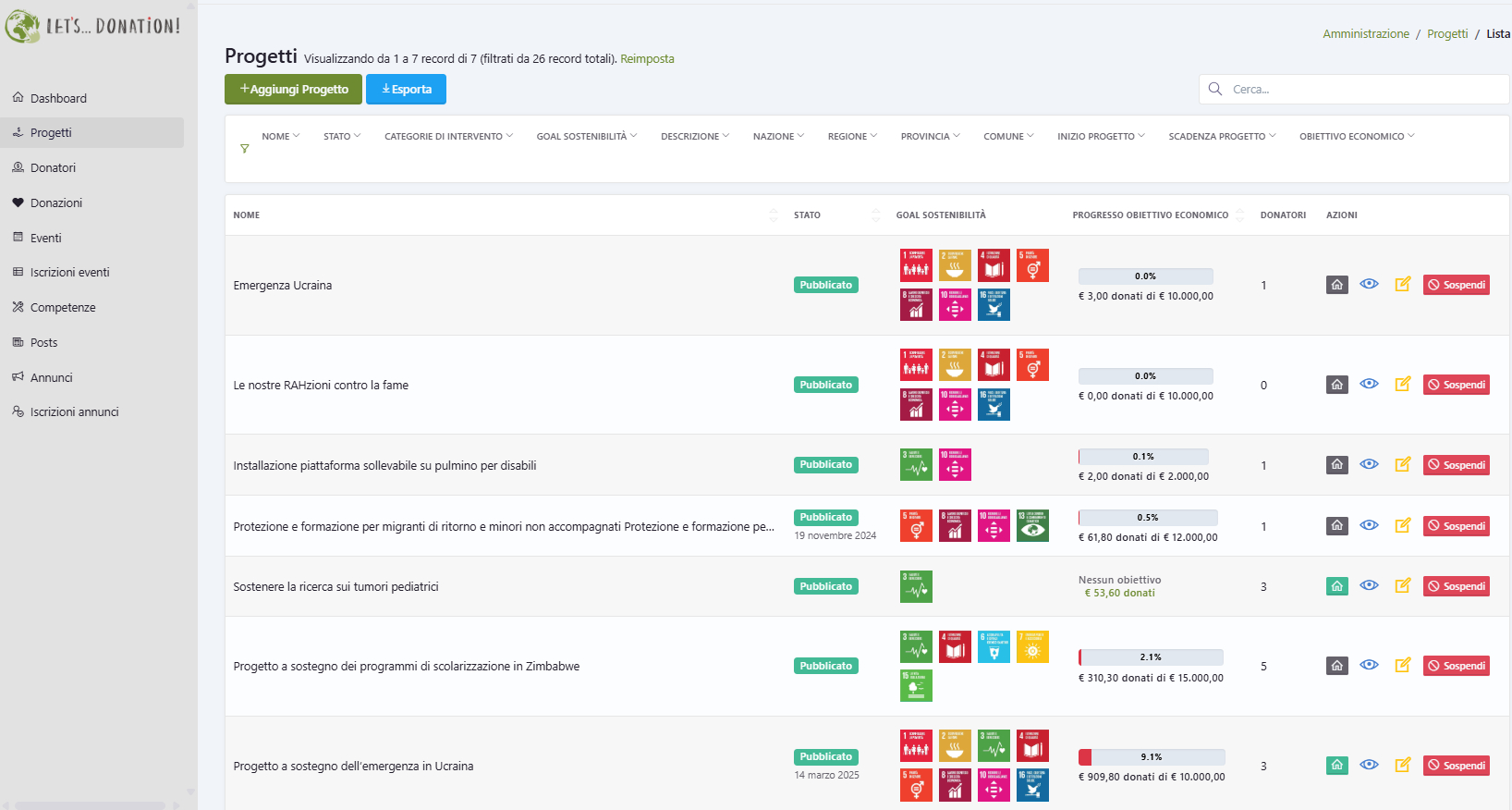Image resolution: width=1512 pixels, height=810 pixels.
Task: Show project details for emergenza in Ucraina
Action: coord(1369,765)
